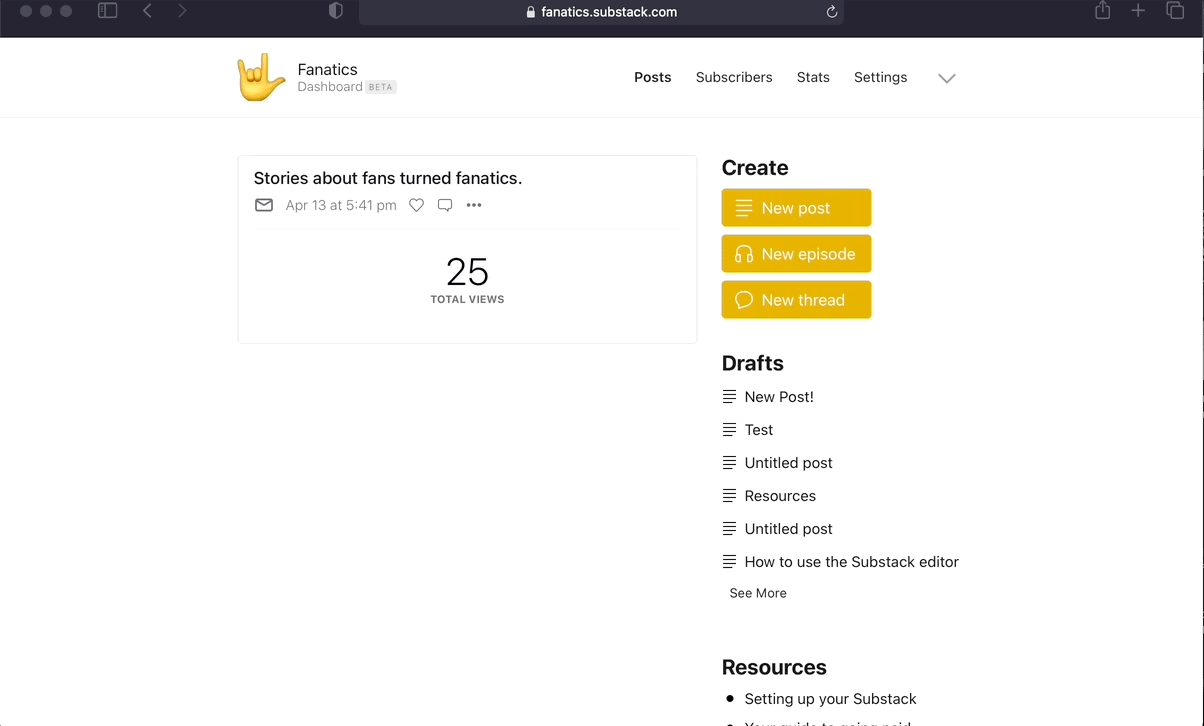The image size is (1204, 726).
Task: Open post Stories about fans turned fanatics
Action: pos(388,178)
